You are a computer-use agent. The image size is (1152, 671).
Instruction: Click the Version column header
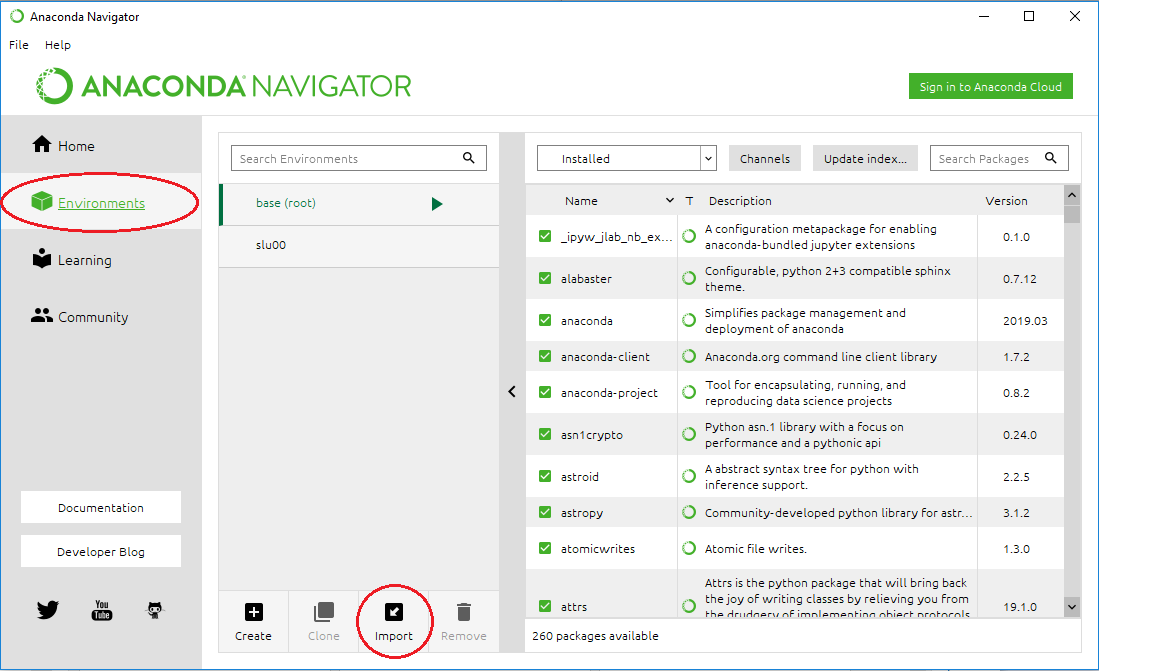point(1006,201)
